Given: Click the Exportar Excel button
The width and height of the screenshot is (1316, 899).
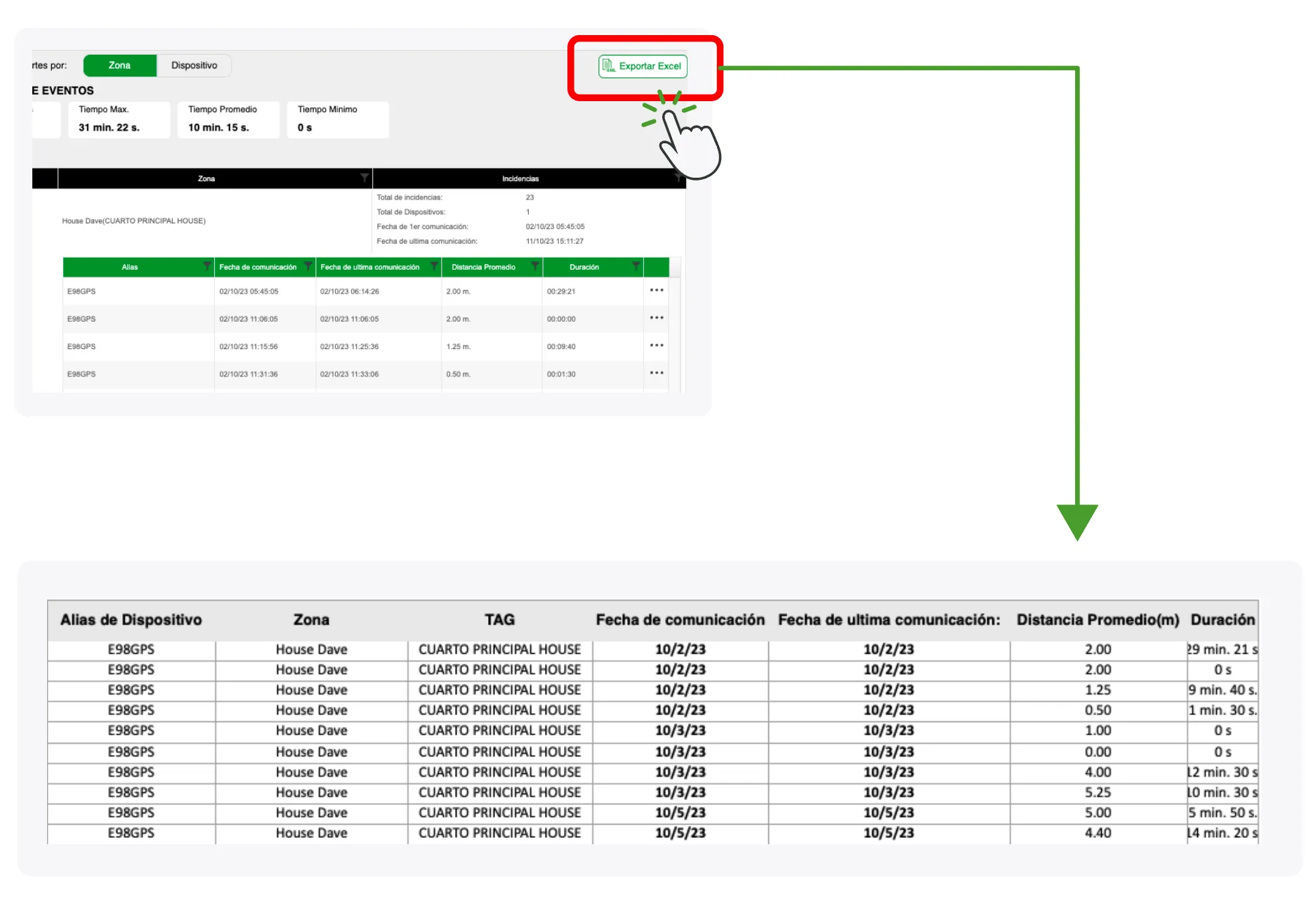Looking at the screenshot, I should [643, 66].
